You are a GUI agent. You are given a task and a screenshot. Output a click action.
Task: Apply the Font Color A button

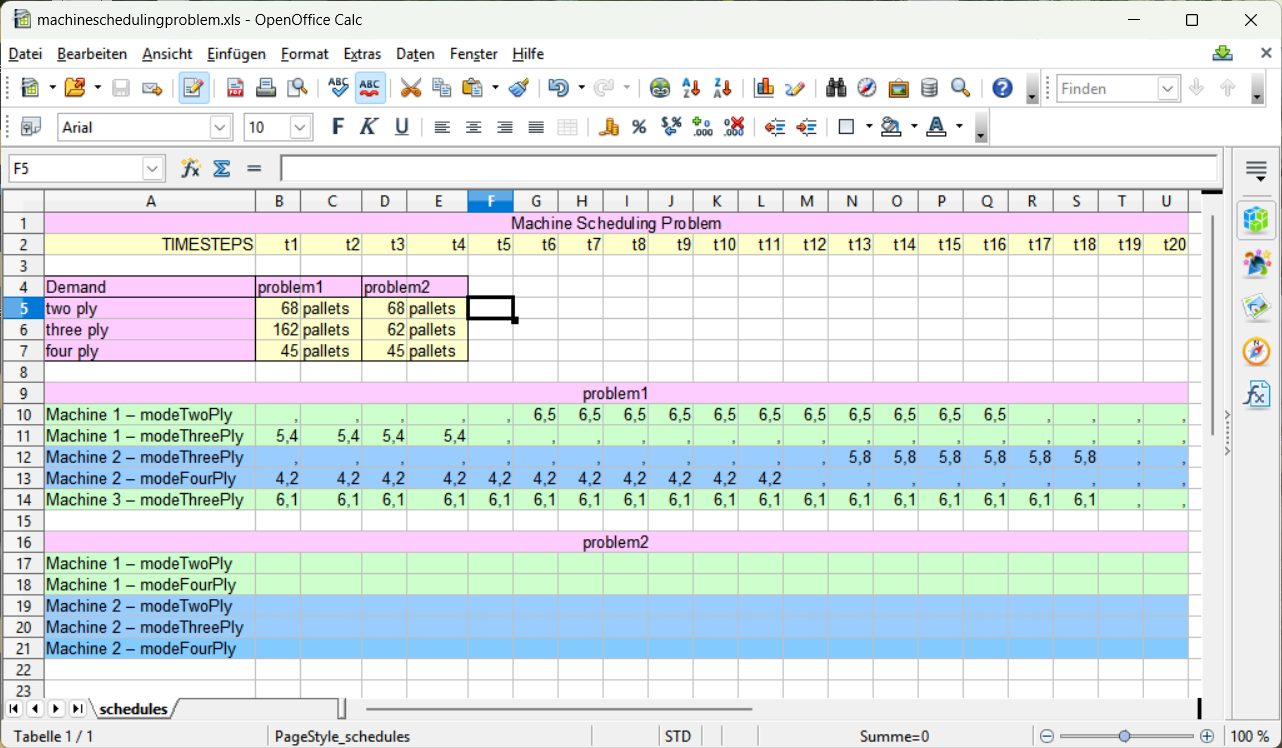click(x=937, y=127)
